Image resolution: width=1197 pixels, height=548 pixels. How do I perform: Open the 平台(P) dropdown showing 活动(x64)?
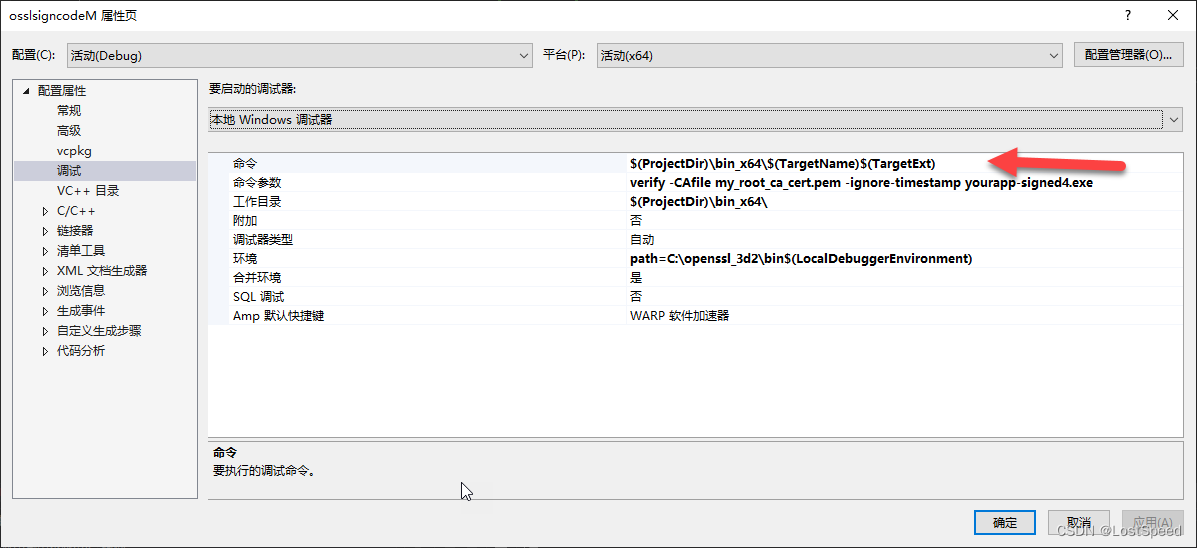(830, 55)
